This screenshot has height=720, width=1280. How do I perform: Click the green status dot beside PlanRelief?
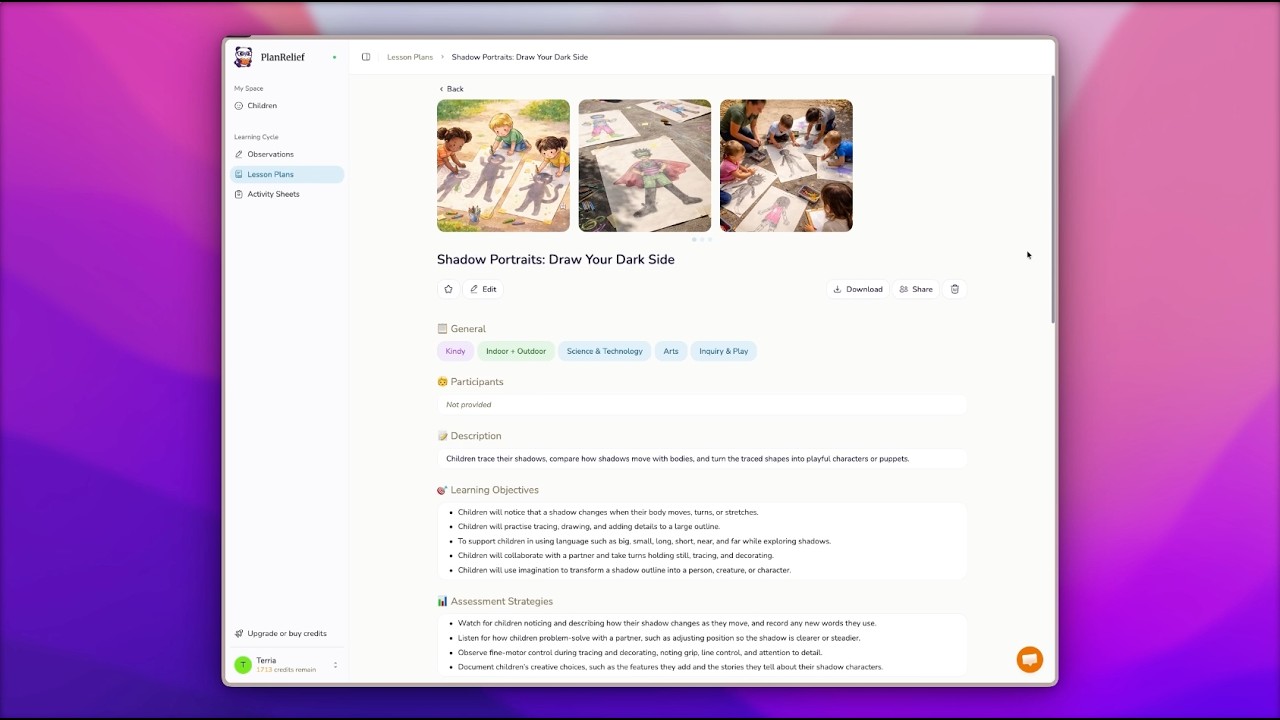(334, 57)
